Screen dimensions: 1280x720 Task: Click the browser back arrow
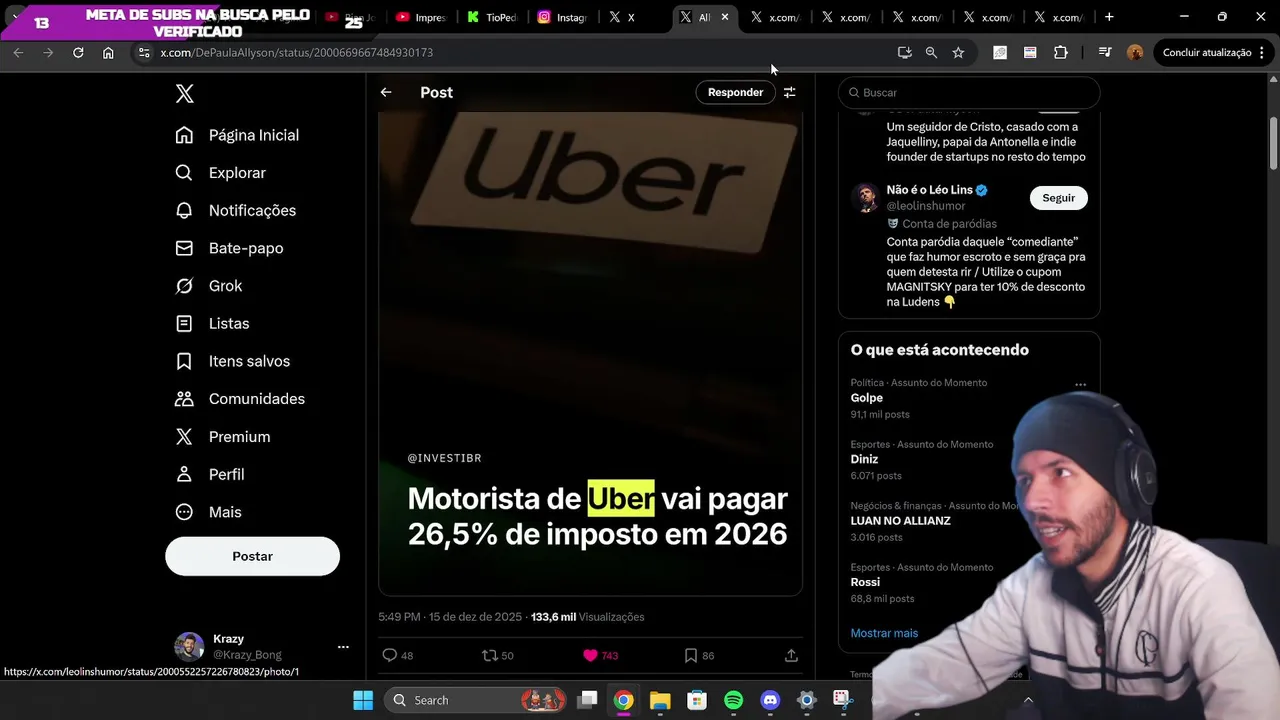coord(18,52)
